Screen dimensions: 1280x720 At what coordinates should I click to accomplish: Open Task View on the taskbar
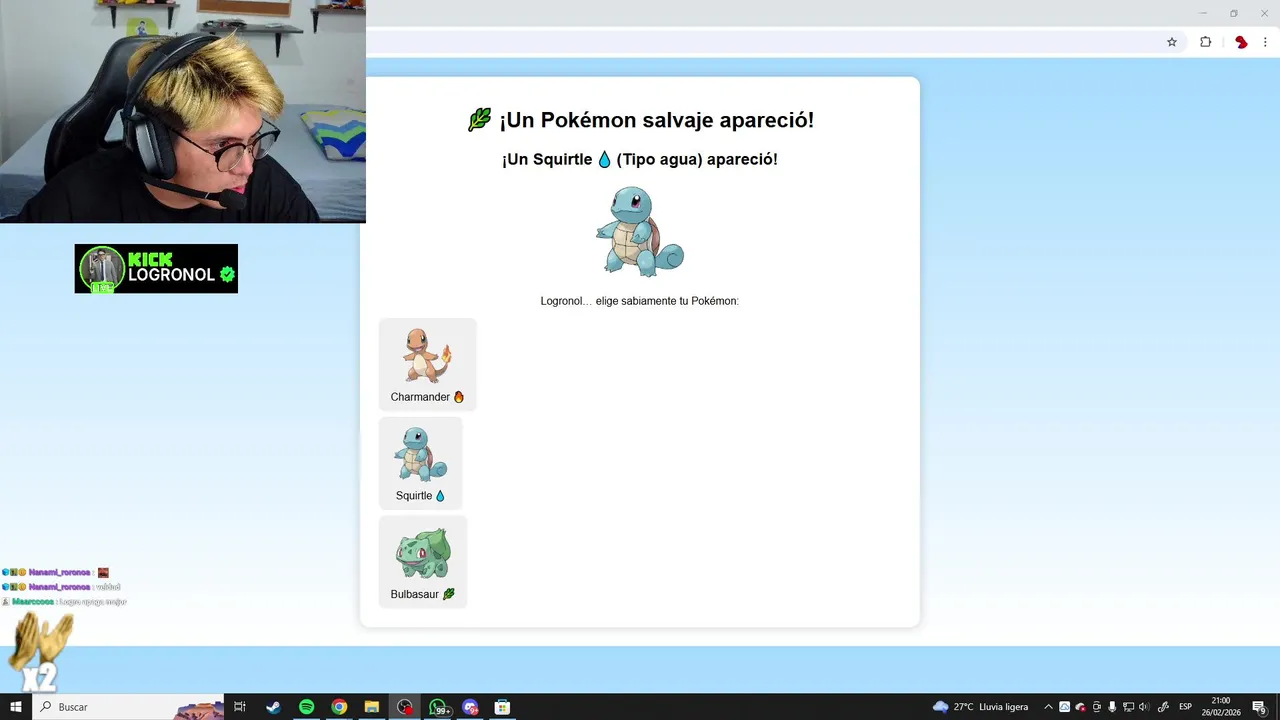click(x=240, y=707)
